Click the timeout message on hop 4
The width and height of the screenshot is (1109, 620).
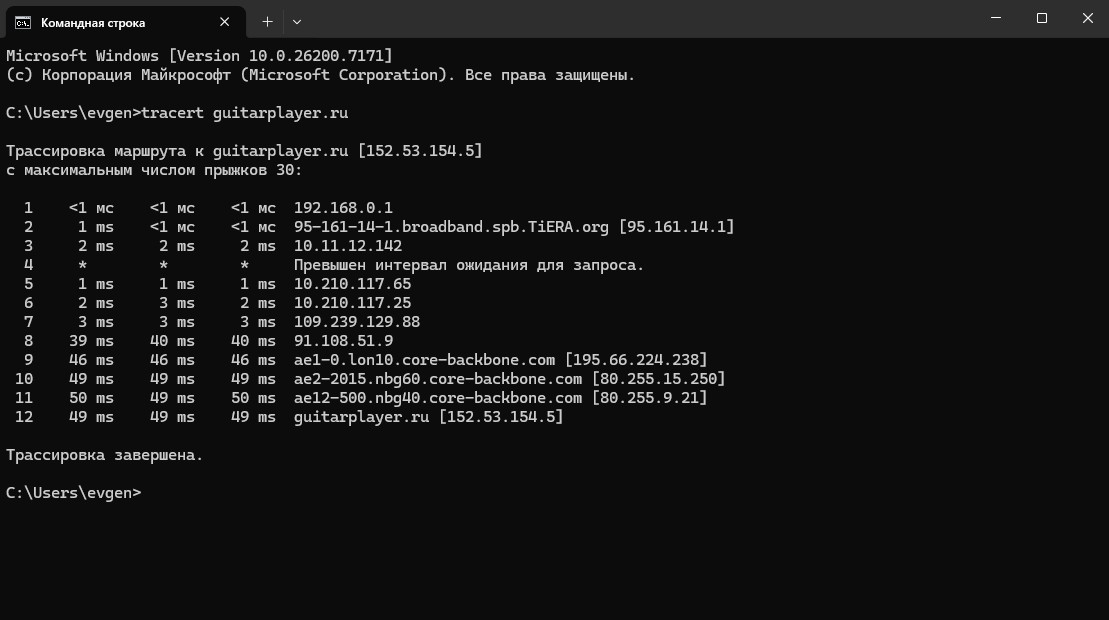pos(469,265)
